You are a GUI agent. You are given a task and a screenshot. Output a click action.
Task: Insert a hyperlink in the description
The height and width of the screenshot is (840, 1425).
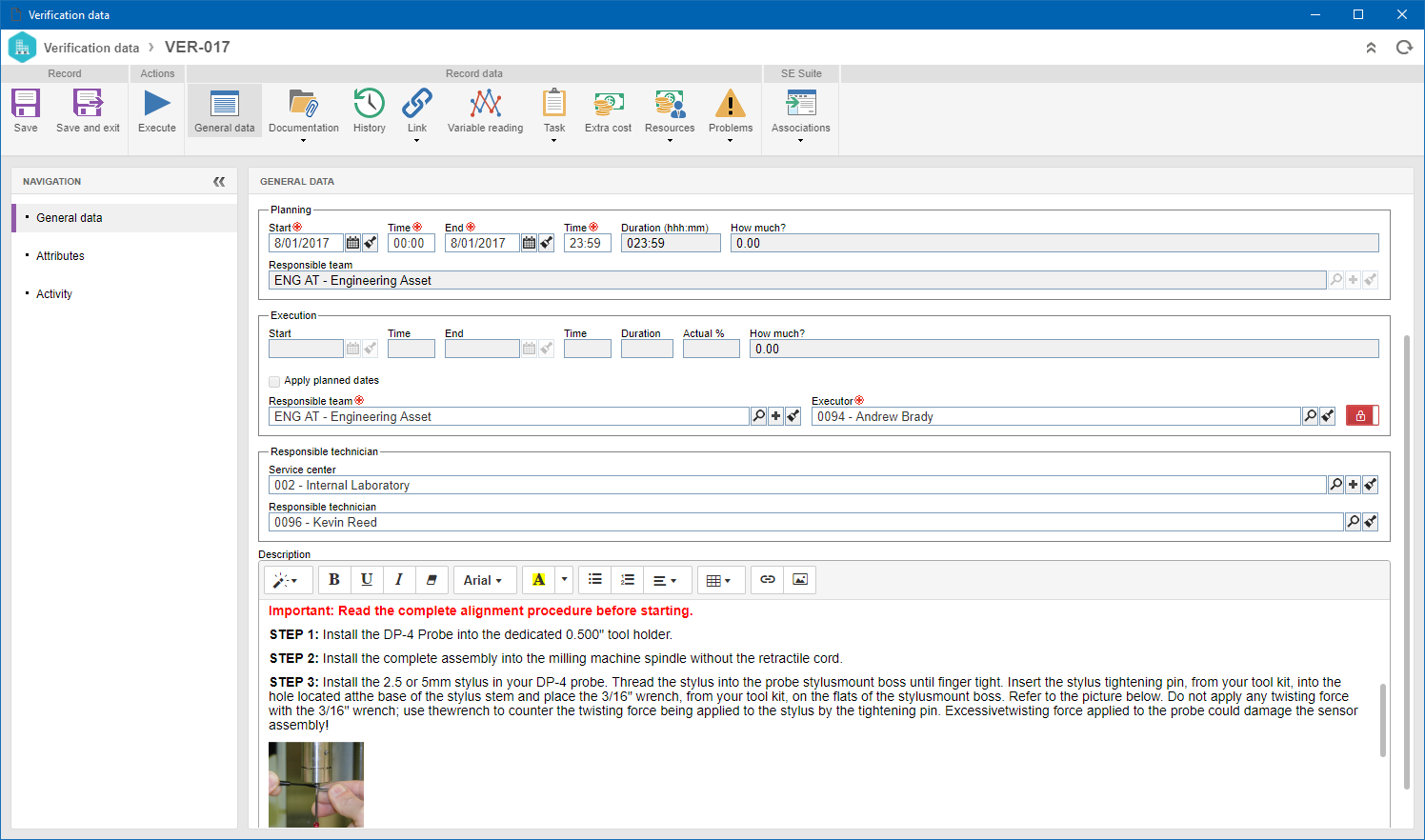tap(768, 580)
